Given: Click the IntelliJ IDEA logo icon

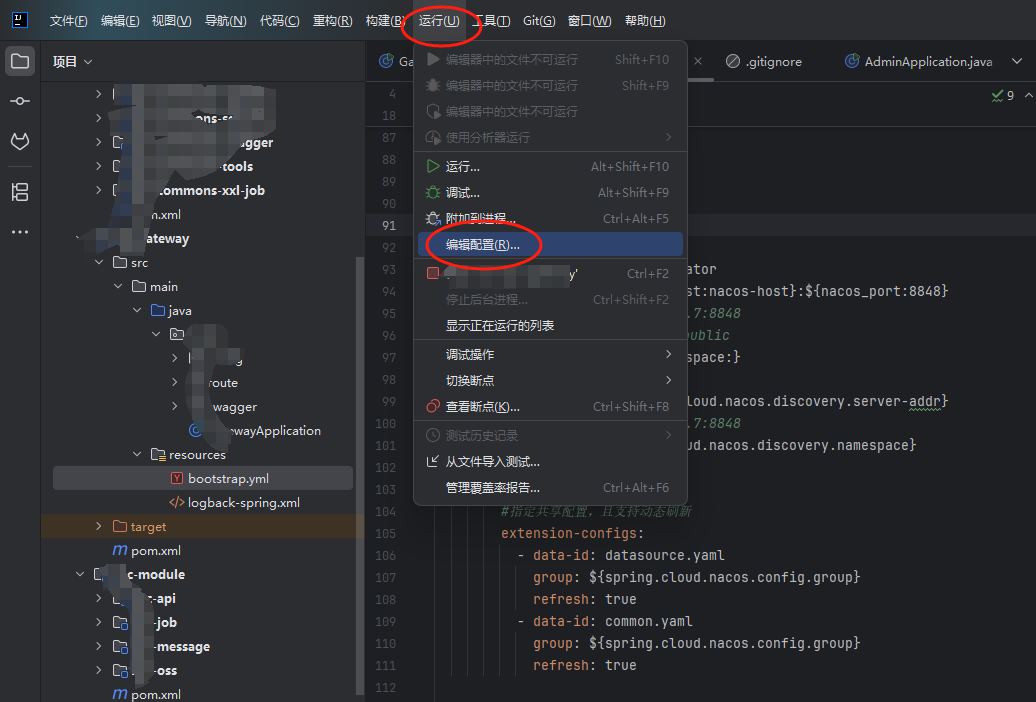Looking at the screenshot, I should pos(20,20).
